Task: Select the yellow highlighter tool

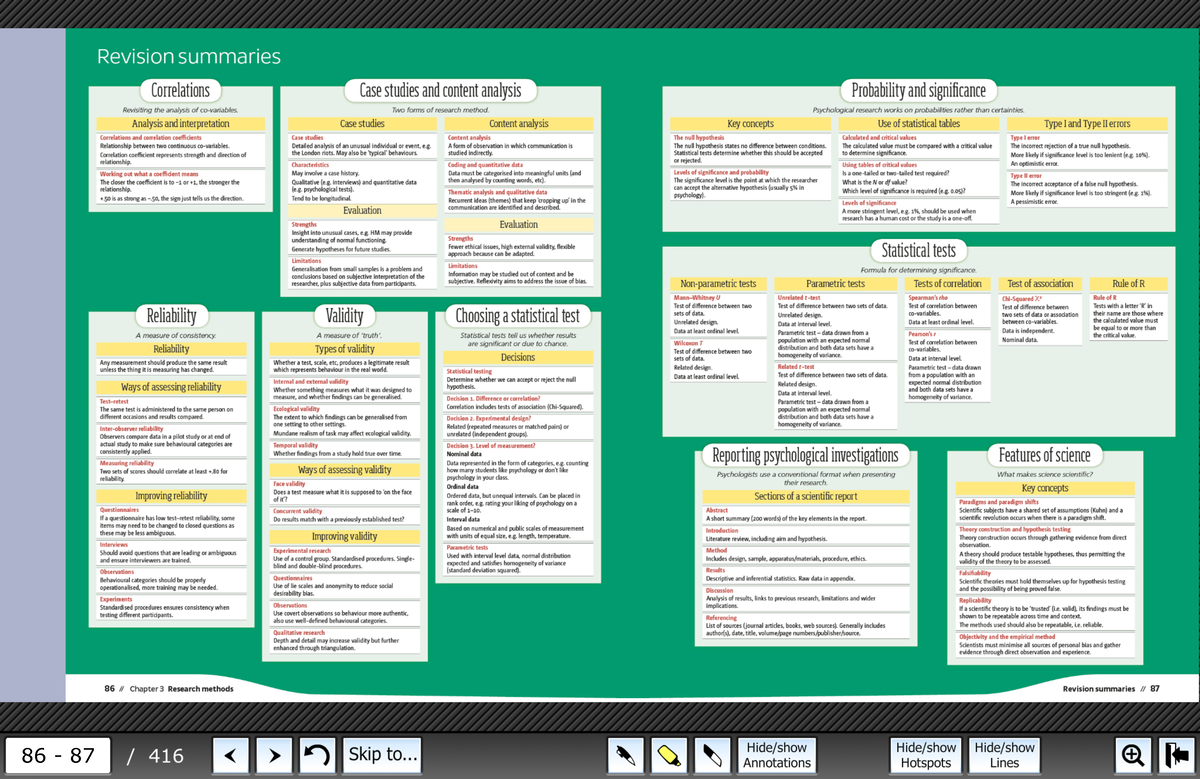Action: coord(667,754)
